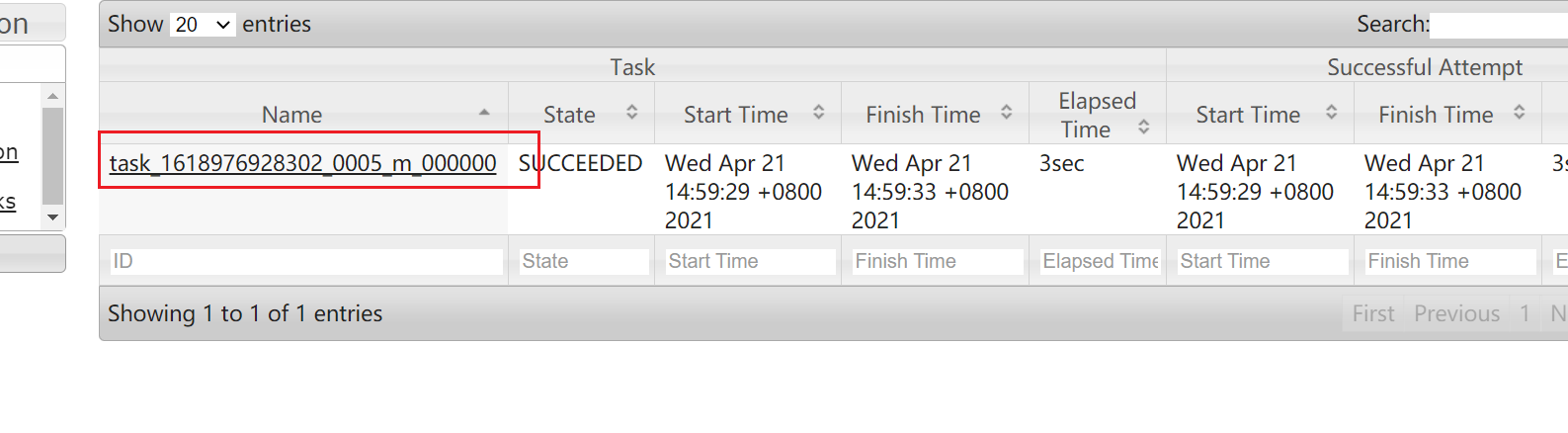Click Task Start Time filter field
This screenshot has width=1568, height=433.
tap(751, 261)
